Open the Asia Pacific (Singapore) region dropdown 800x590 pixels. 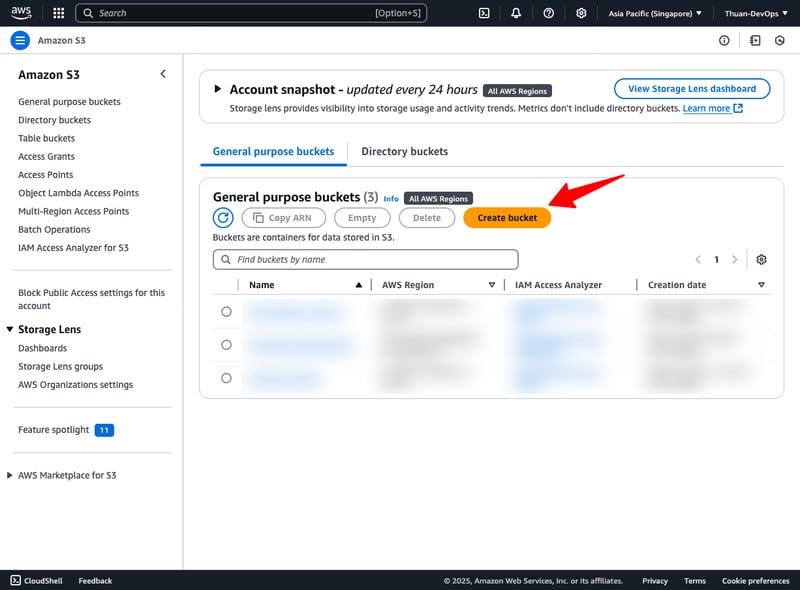pos(655,13)
